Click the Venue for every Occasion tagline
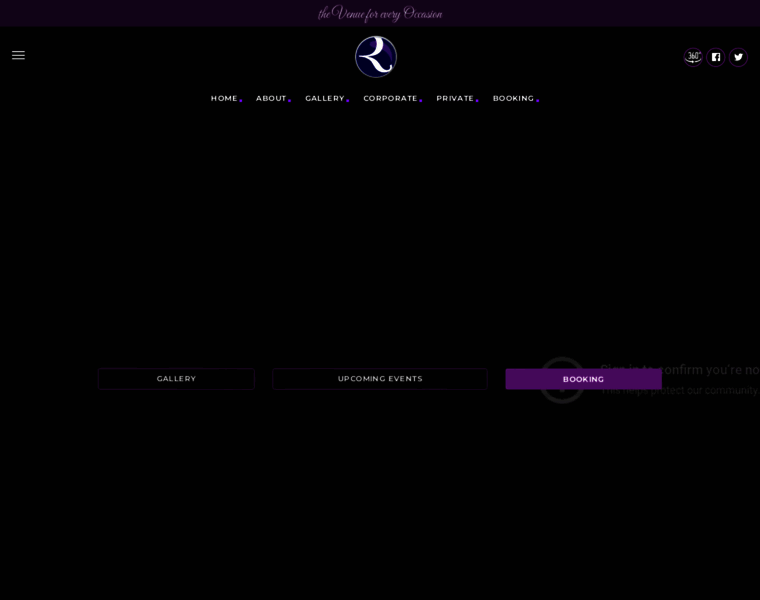Image resolution: width=760 pixels, height=600 pixels. point(380,14)
